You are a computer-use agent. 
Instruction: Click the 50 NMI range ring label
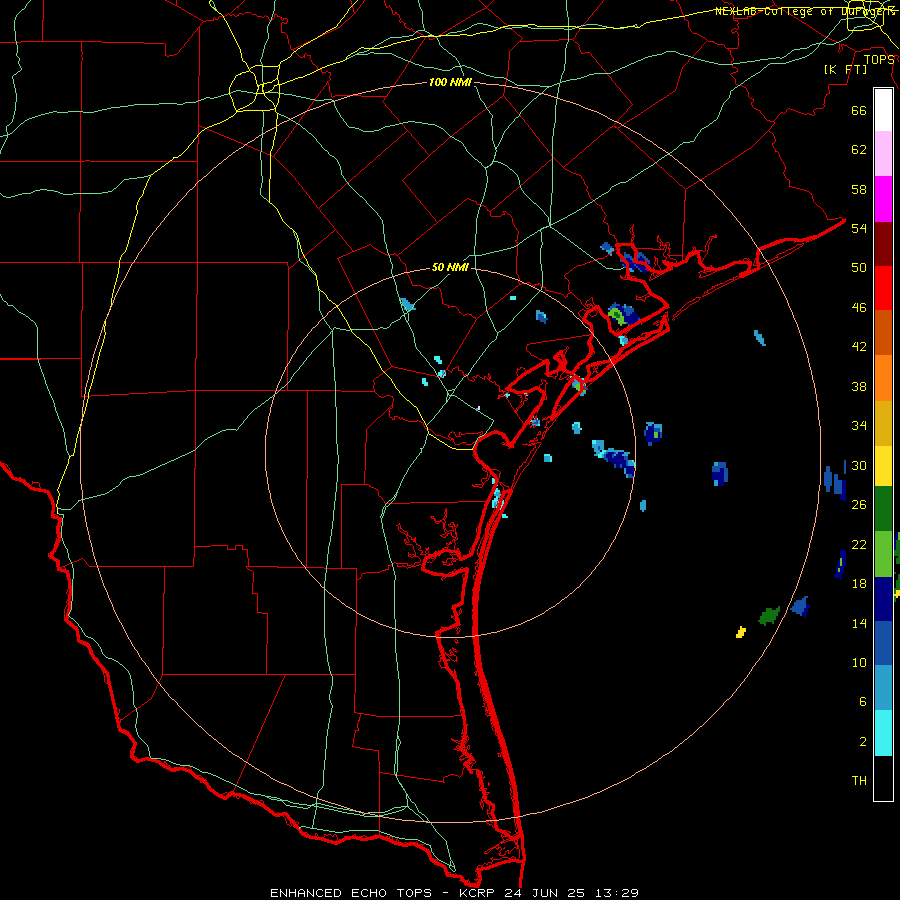(451, 267)
